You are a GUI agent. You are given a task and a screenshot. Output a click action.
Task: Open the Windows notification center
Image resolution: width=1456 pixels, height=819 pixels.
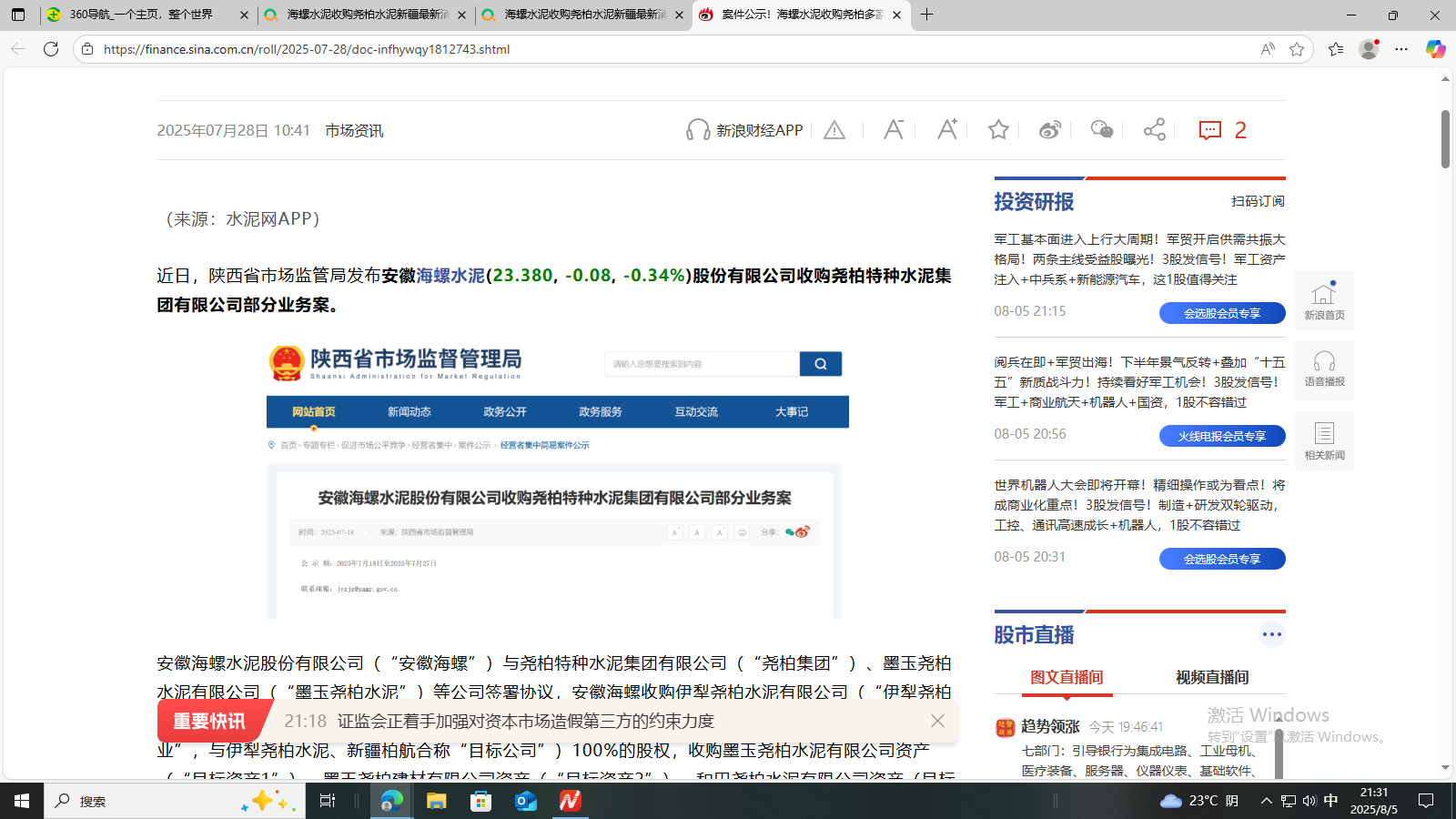click(x=1426, y=801)
